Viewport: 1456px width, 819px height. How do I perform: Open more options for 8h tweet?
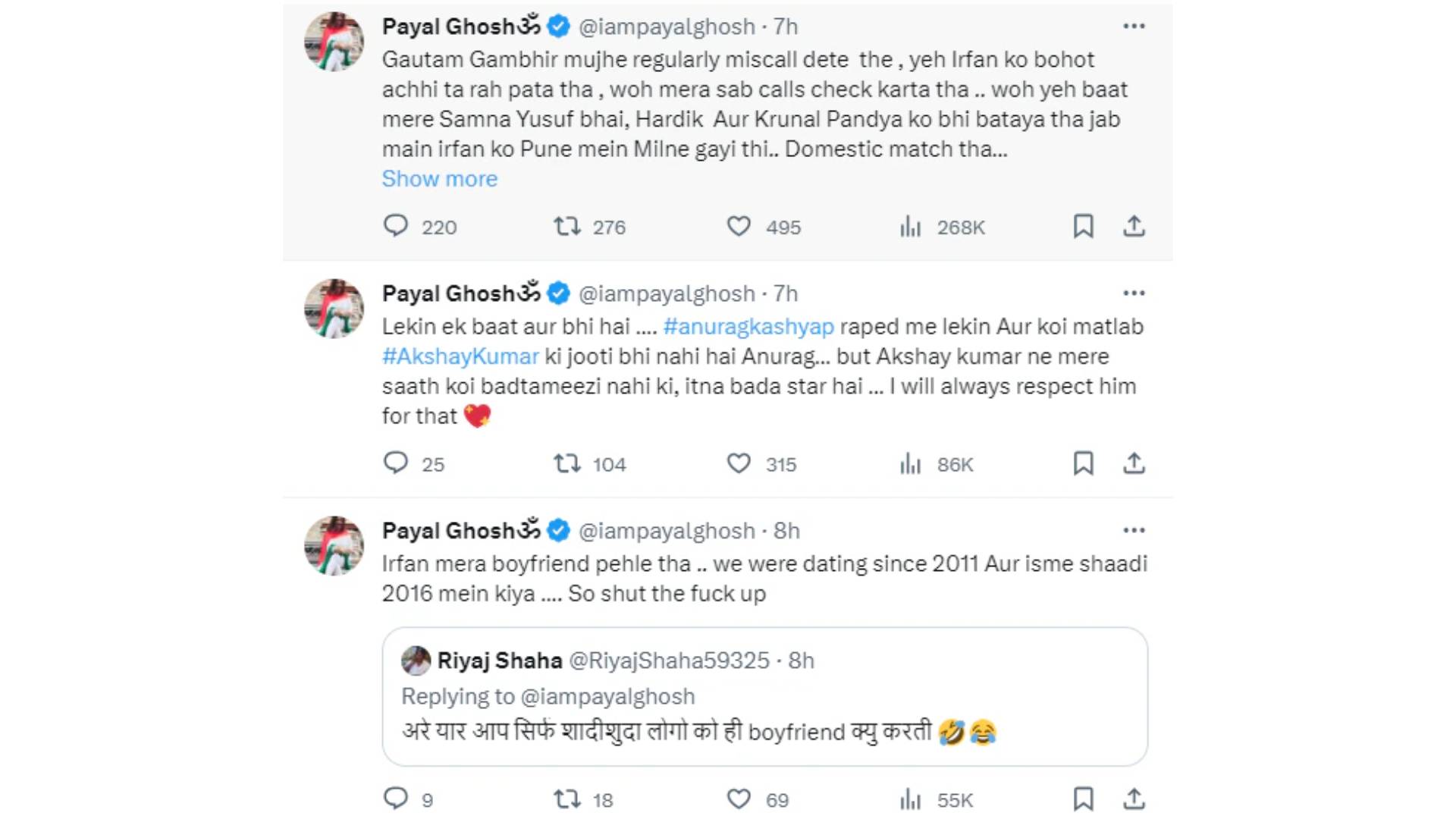pyautogui.click(x=1134, y=531)
